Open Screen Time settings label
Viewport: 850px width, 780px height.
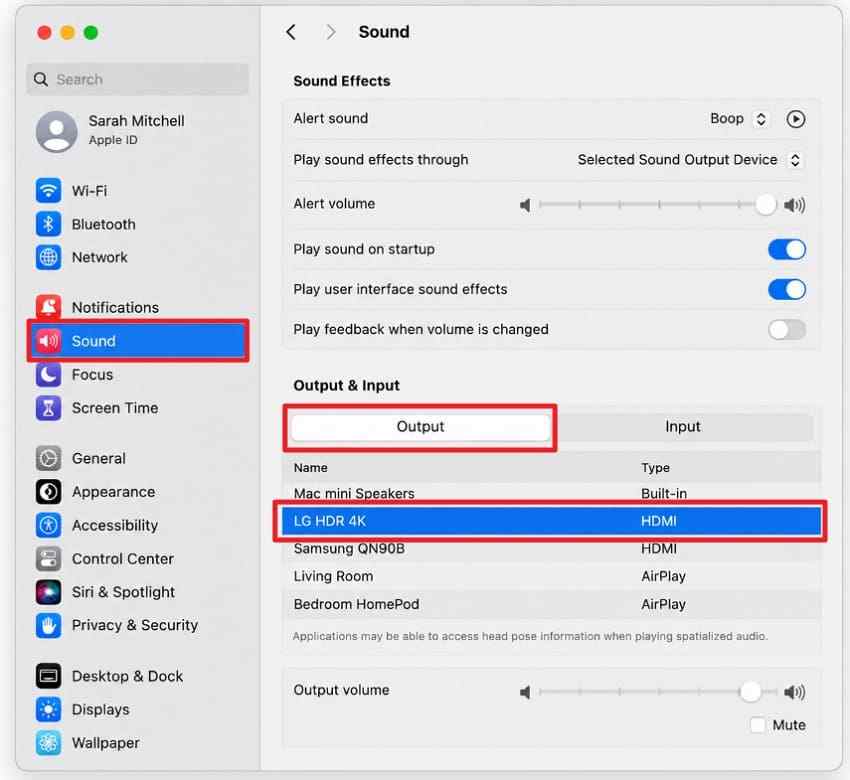click(x=115, y=408)
